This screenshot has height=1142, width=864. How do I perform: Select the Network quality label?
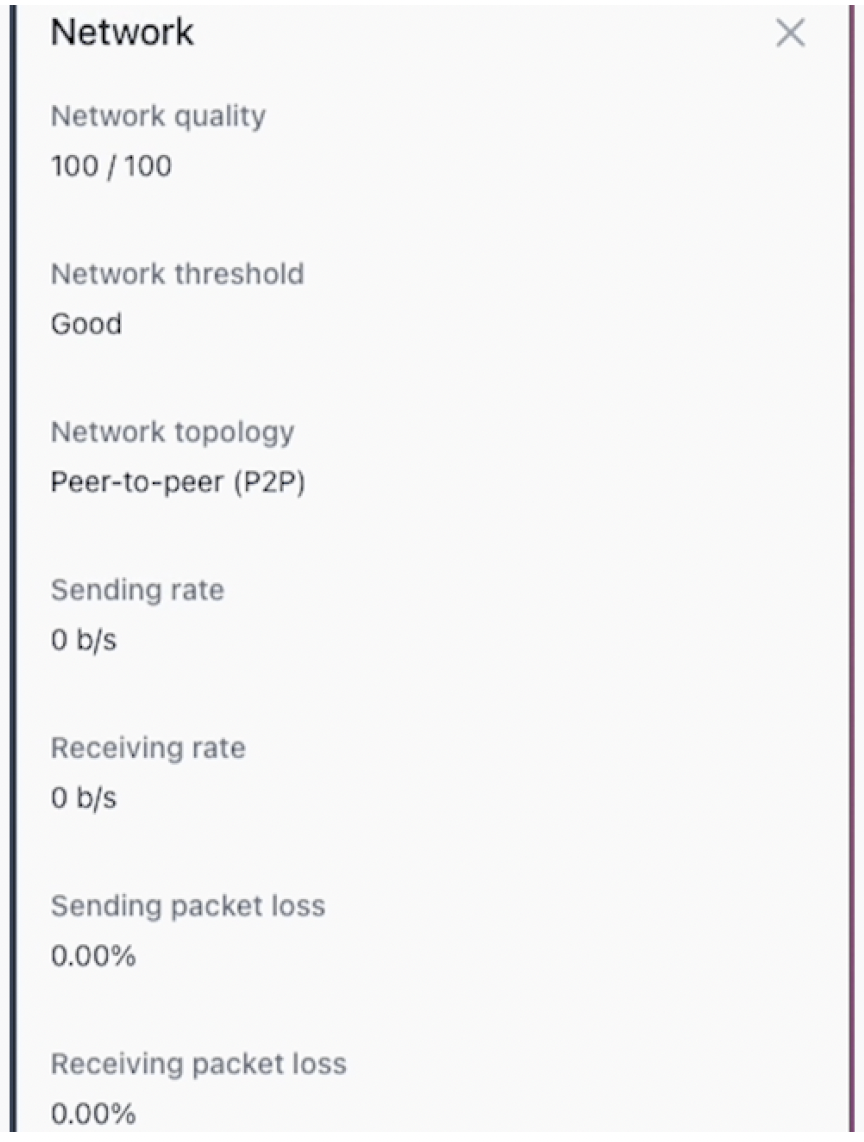coord(158,117)
